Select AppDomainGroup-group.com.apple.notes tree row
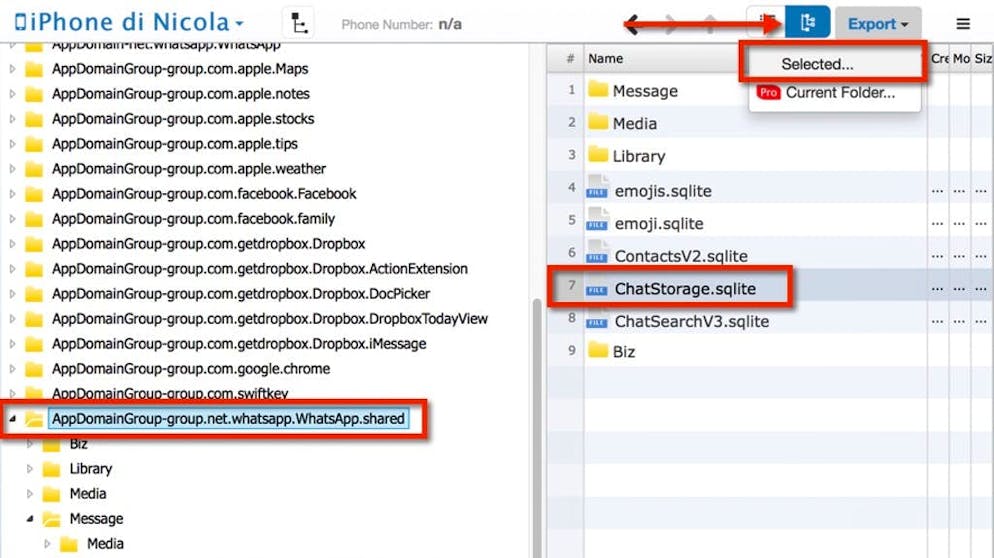Screen dimensions: 994x558 coord(181,94)
